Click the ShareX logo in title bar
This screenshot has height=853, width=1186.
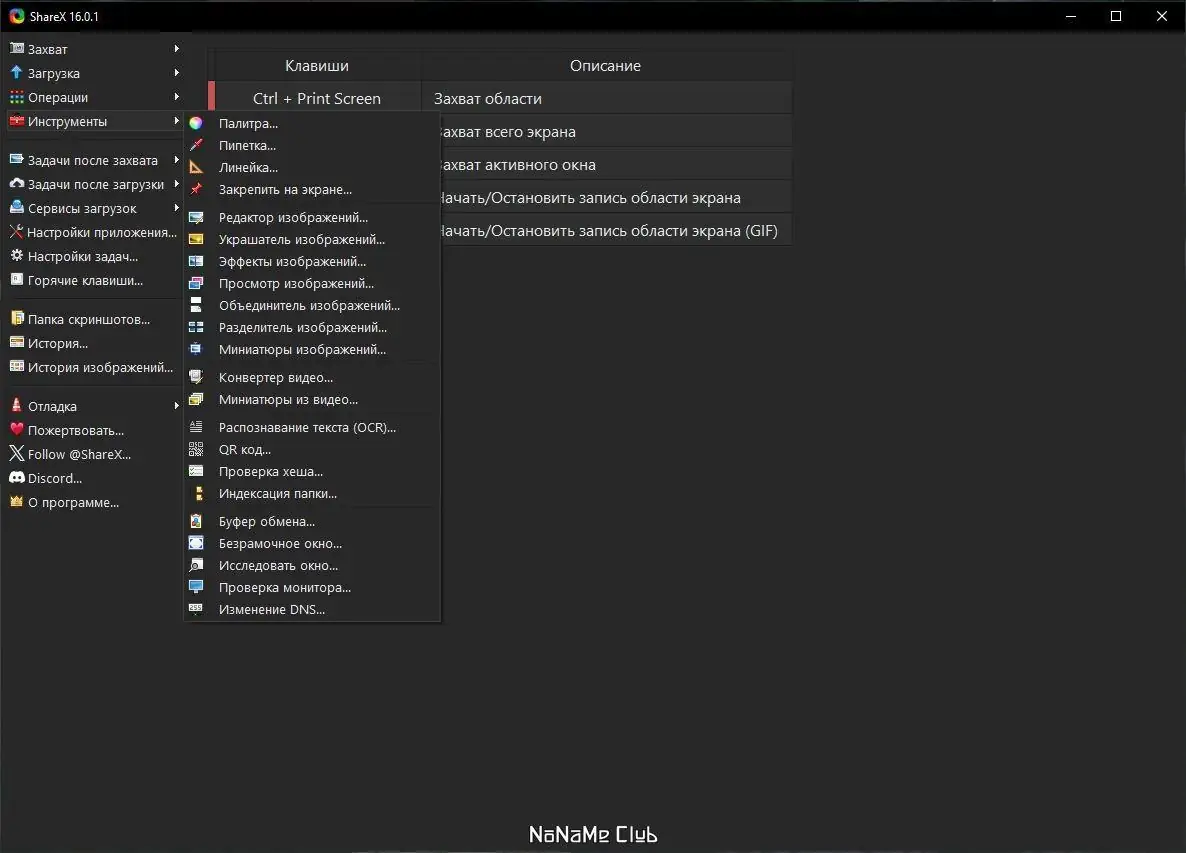(17, 16)
